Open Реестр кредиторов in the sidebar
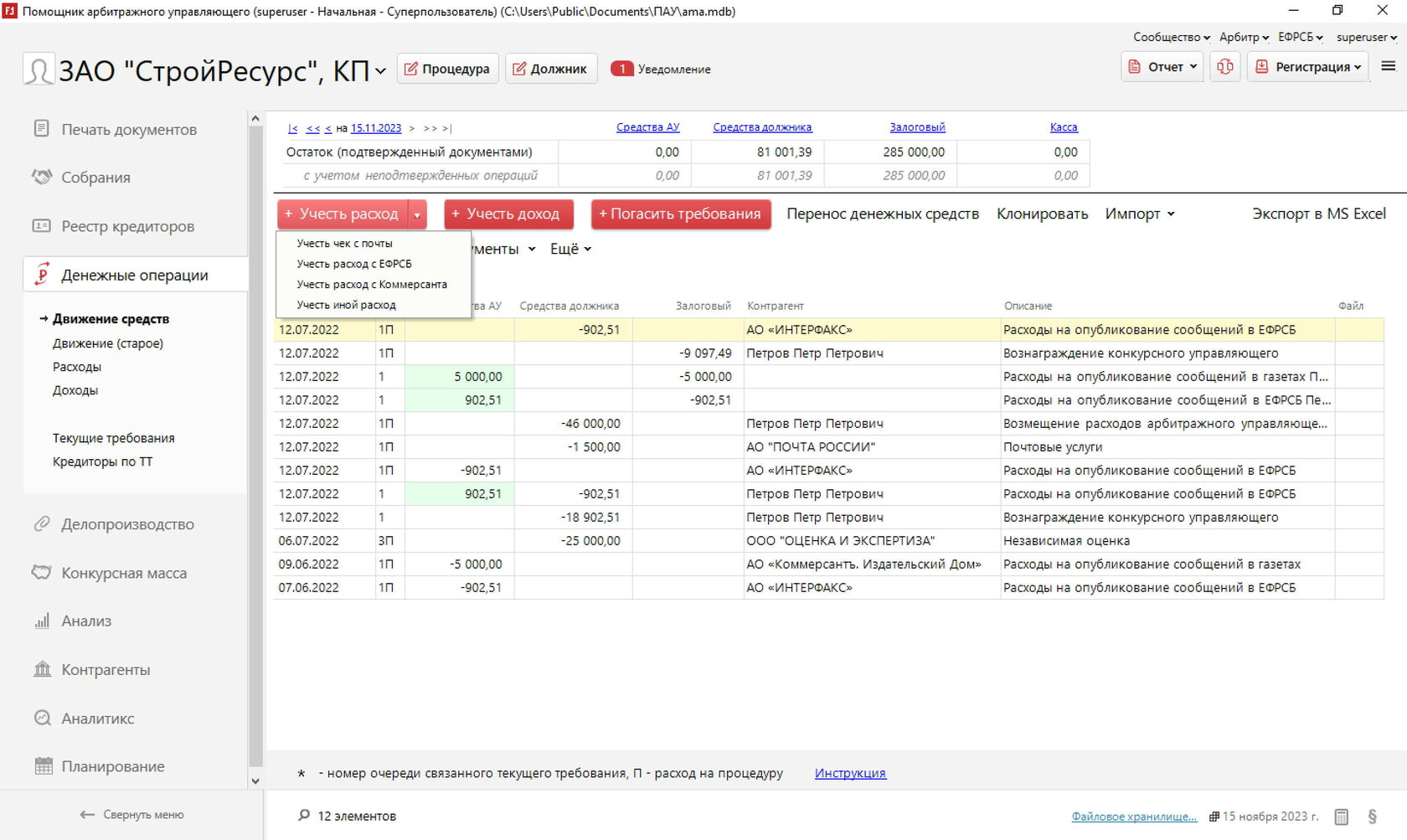Viewport: 1407px width, 840px height. [114, 226]
